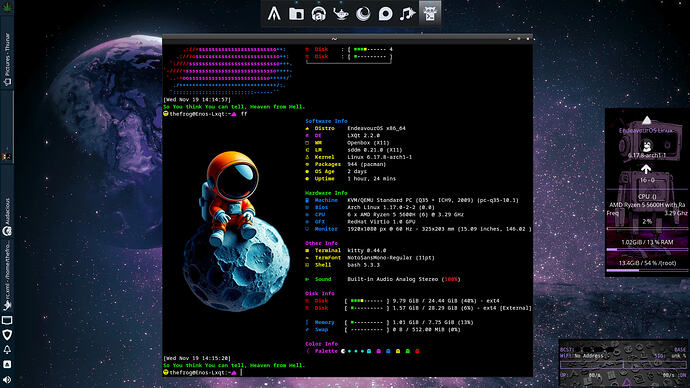
Task: Open the shield tray icon in left panel
Action: tap(7, 335)
